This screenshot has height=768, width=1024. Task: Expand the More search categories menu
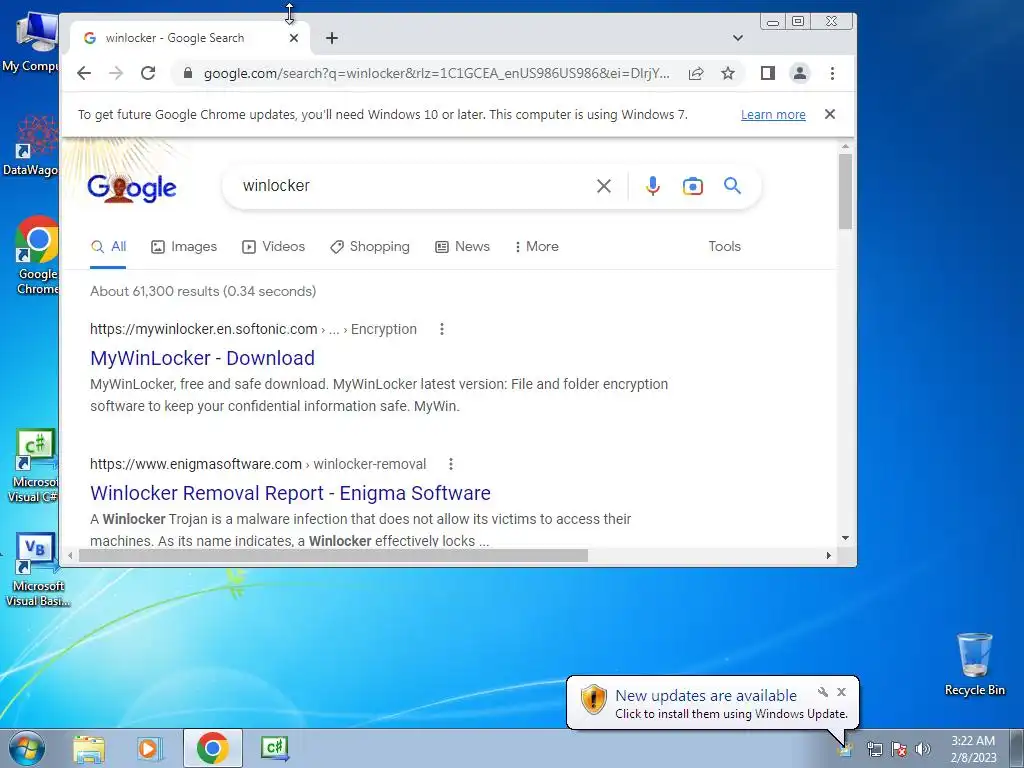537,247
